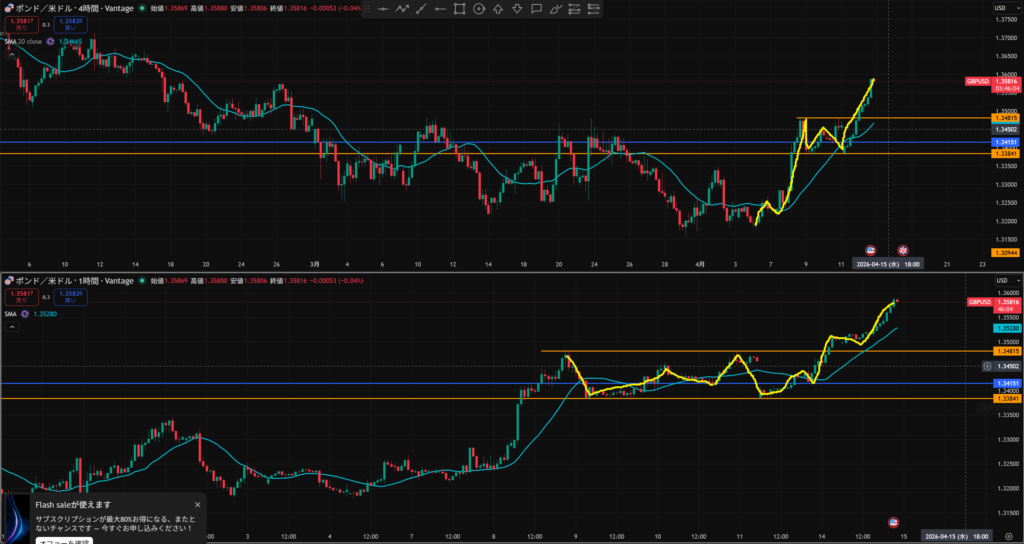
Task: Close the Flash sale notification
Action: [197, 504]
